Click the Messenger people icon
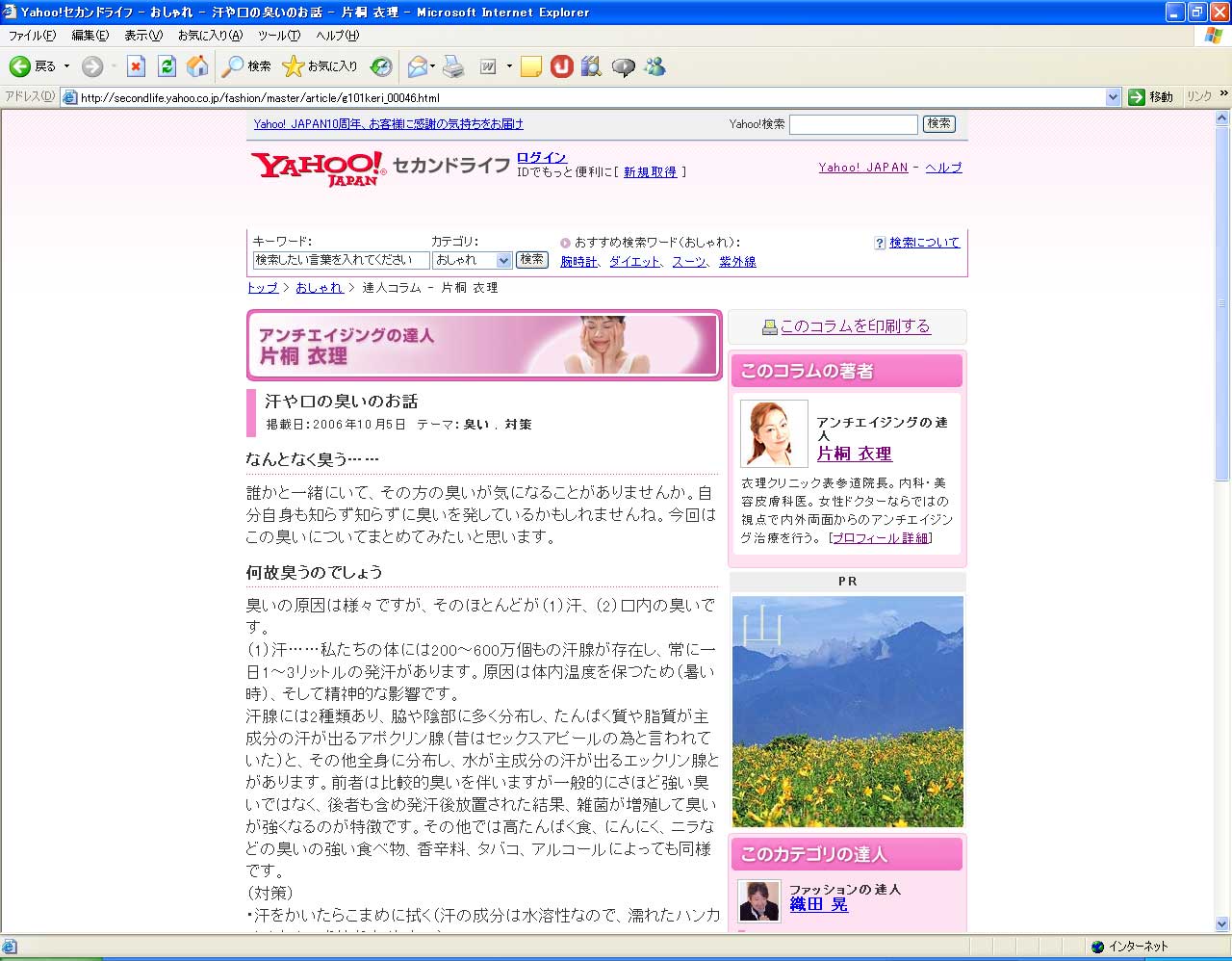This screenshot has width=1232, height=961. coord(655,66)
